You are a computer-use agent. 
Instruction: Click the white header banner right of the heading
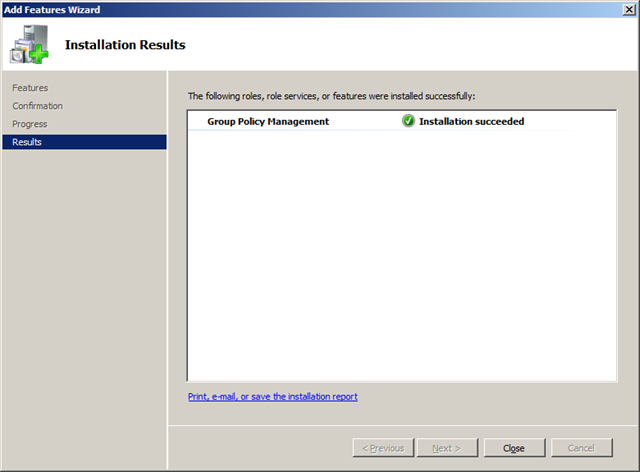(x=420, y=45)
